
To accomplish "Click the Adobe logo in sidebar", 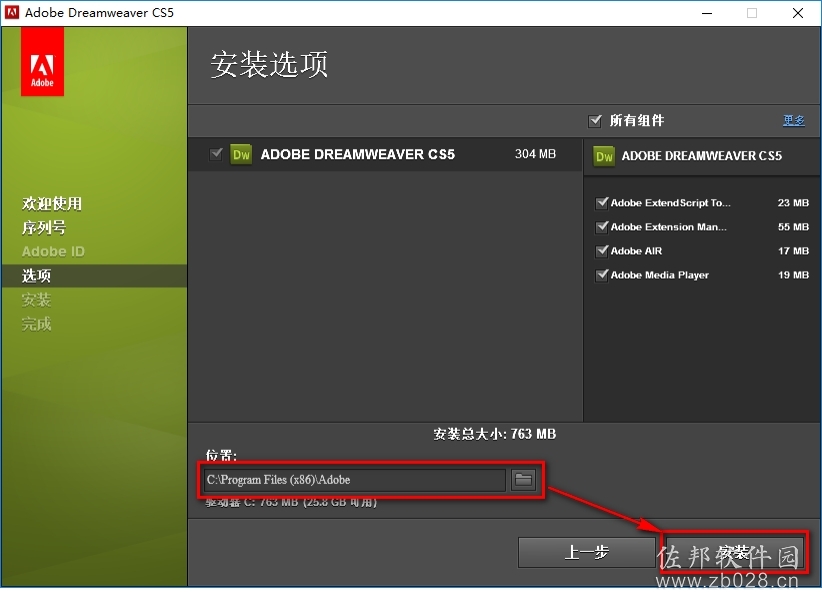I will coord(42,62).
